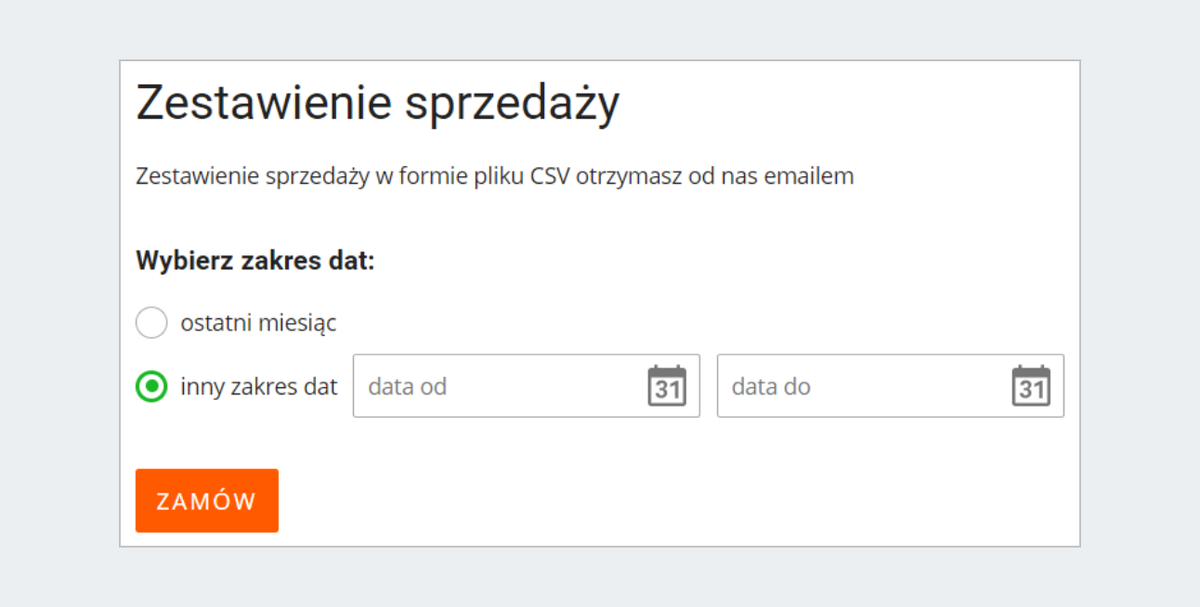
Task: Select the "ostatni miesiąc" radio button
Action: point(151,323)
